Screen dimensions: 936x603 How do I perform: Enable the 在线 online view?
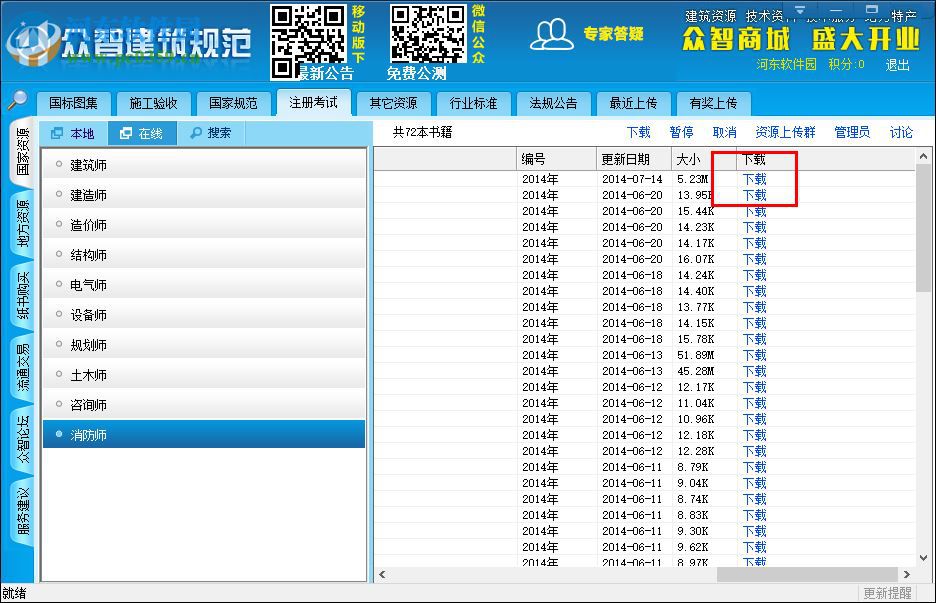click(140, 133)
